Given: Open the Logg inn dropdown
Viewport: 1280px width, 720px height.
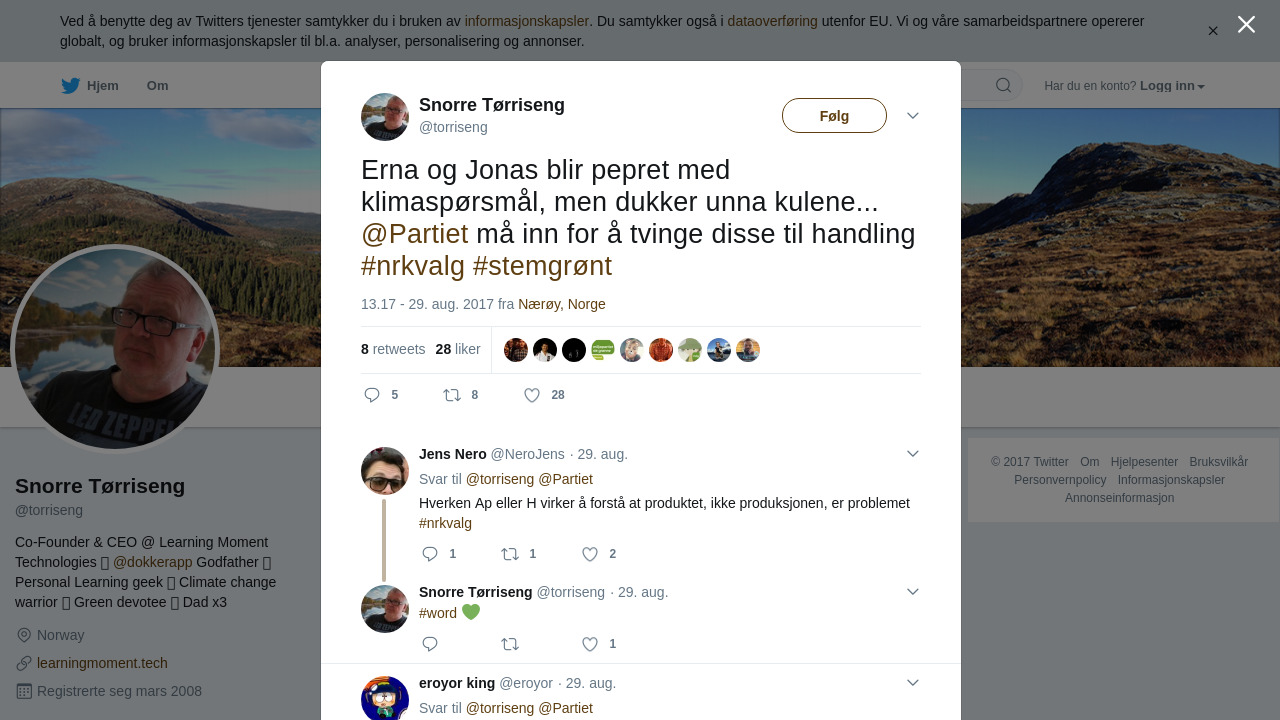Looking at the screenshot, I should click(1172, 86).
